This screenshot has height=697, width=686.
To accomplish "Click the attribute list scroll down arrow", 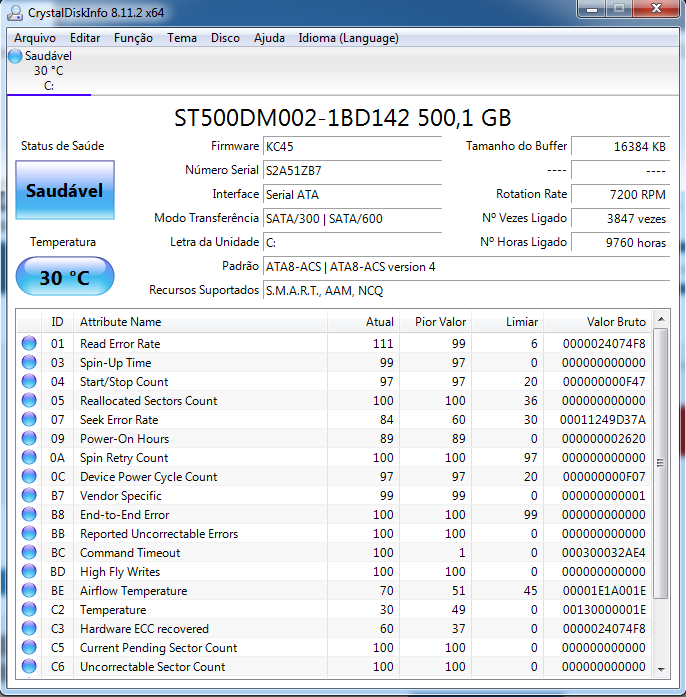I will [x=661, y=669].
